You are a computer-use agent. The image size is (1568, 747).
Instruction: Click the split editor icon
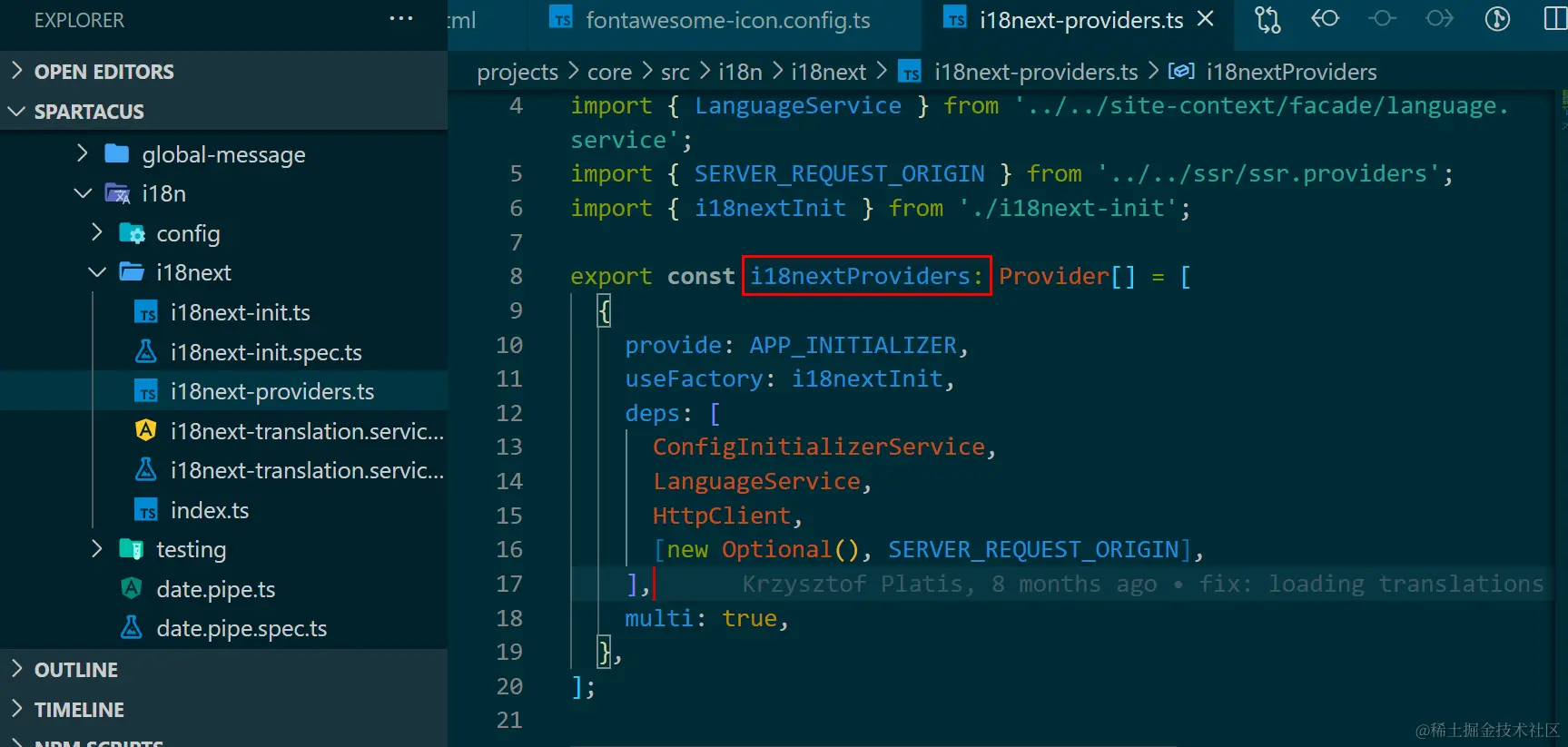click(1554, 18)
